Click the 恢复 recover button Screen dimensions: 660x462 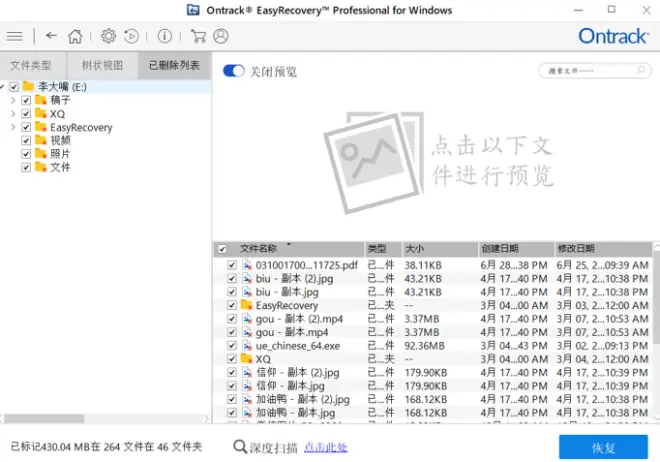coord(603,447)
